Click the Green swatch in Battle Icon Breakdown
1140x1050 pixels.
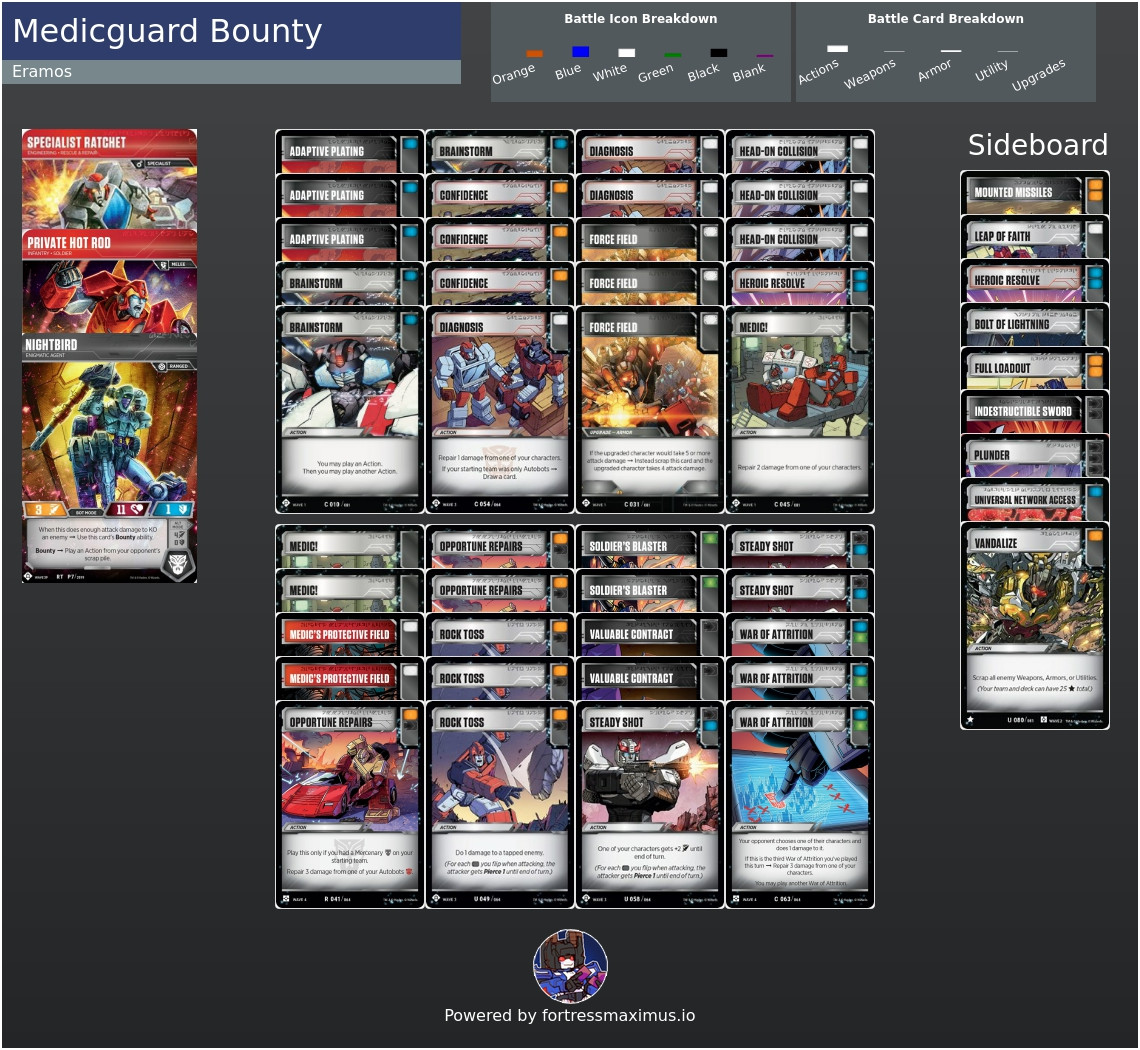click(673, 55)
